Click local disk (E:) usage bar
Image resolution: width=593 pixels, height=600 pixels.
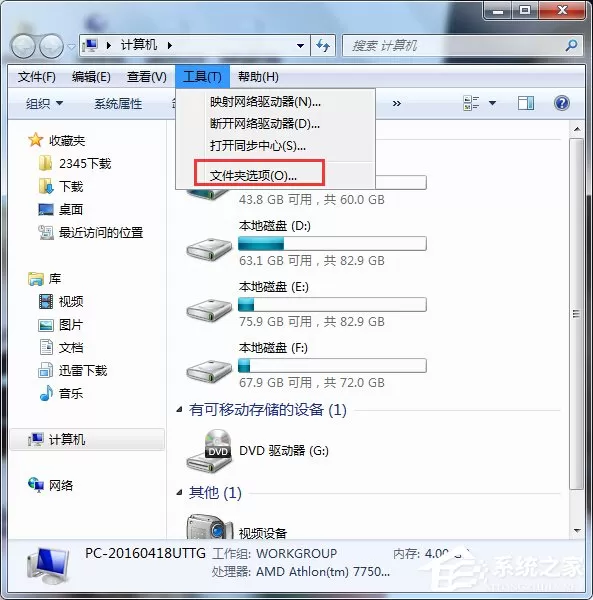pyautogui.click(x=332, y=305)
